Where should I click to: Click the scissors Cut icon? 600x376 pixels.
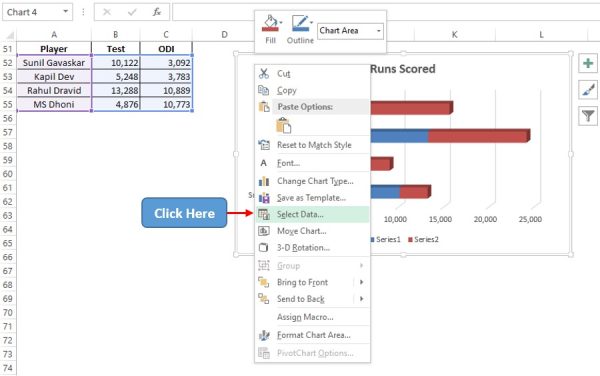point(264,73)
